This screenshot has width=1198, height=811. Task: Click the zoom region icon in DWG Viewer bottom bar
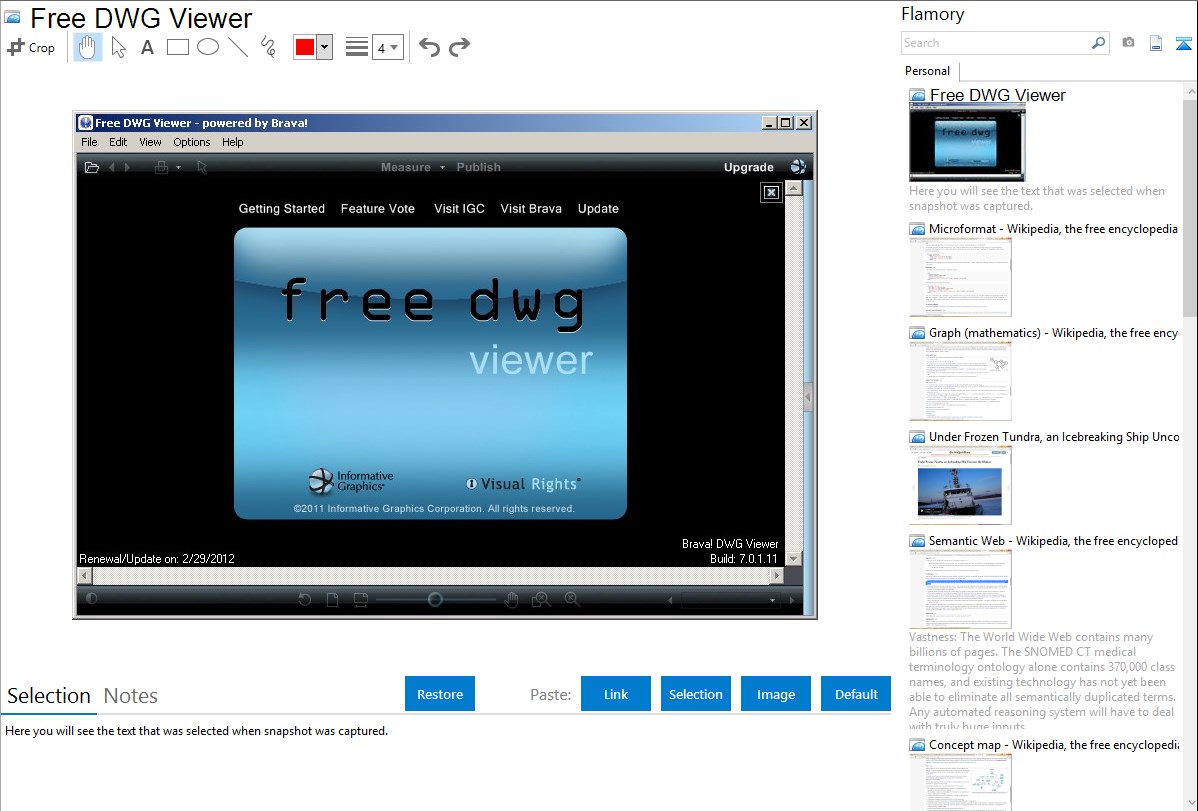(x=541, y=600)
